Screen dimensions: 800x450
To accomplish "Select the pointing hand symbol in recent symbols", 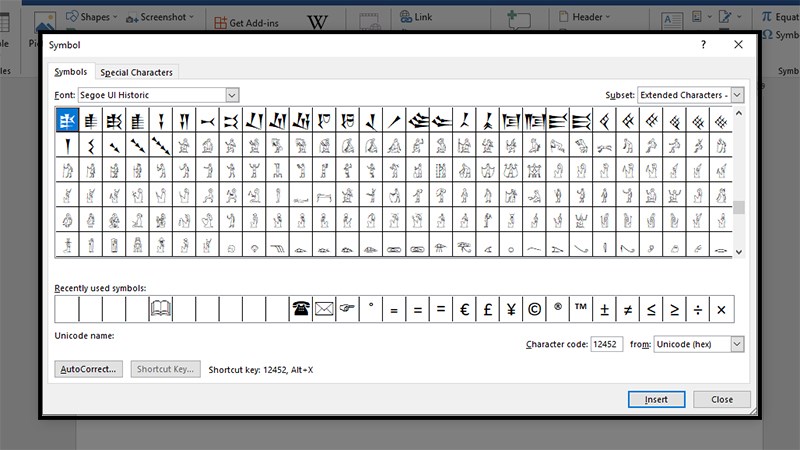I will tap(347, 309).
